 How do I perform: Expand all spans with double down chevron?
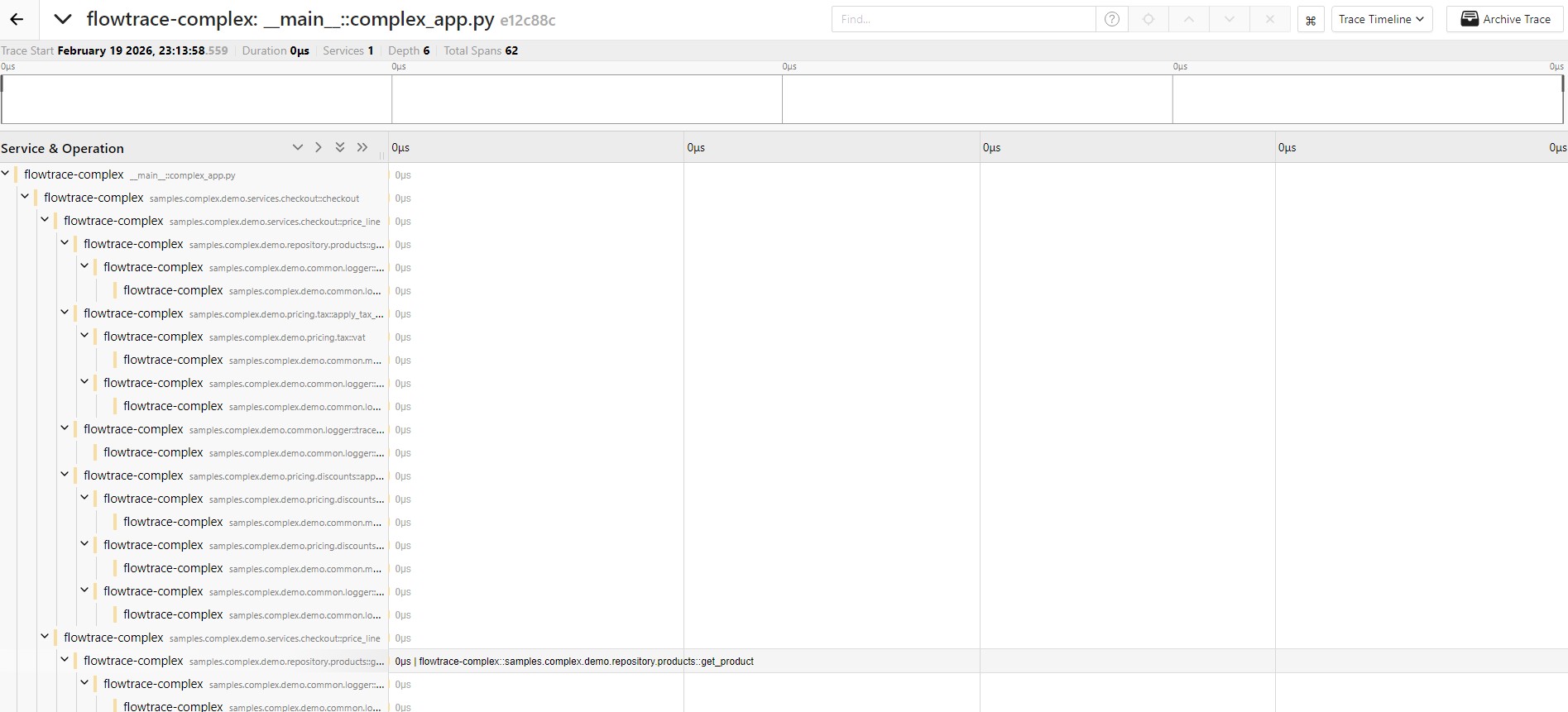(340, 147)
